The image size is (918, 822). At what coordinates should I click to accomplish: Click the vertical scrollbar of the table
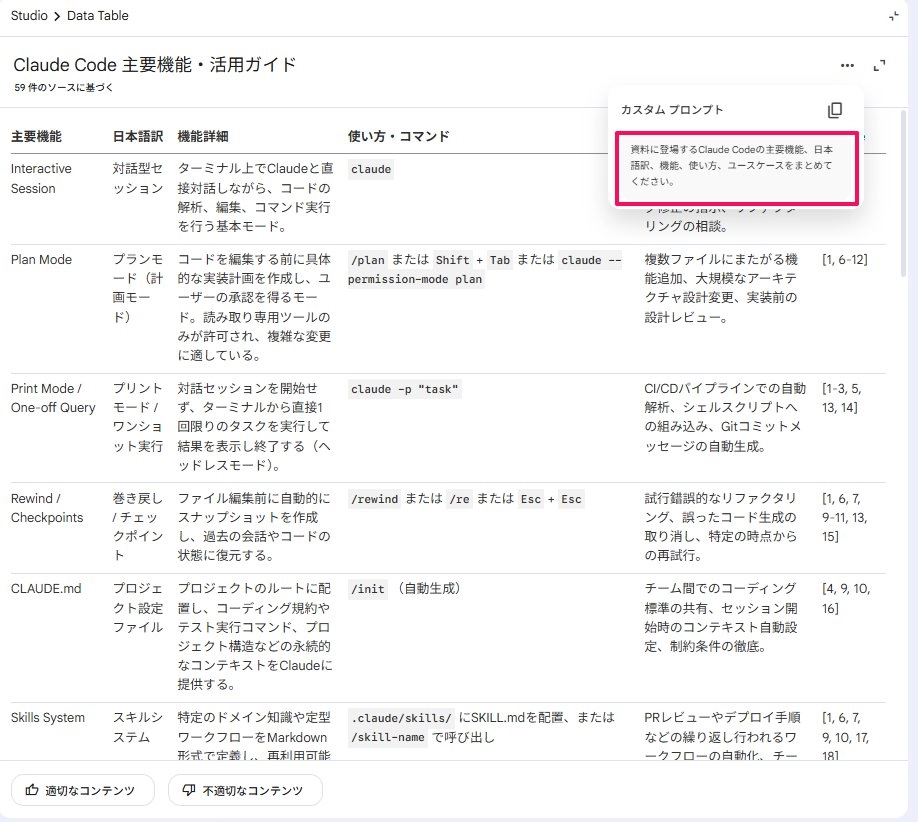point(903,193)
